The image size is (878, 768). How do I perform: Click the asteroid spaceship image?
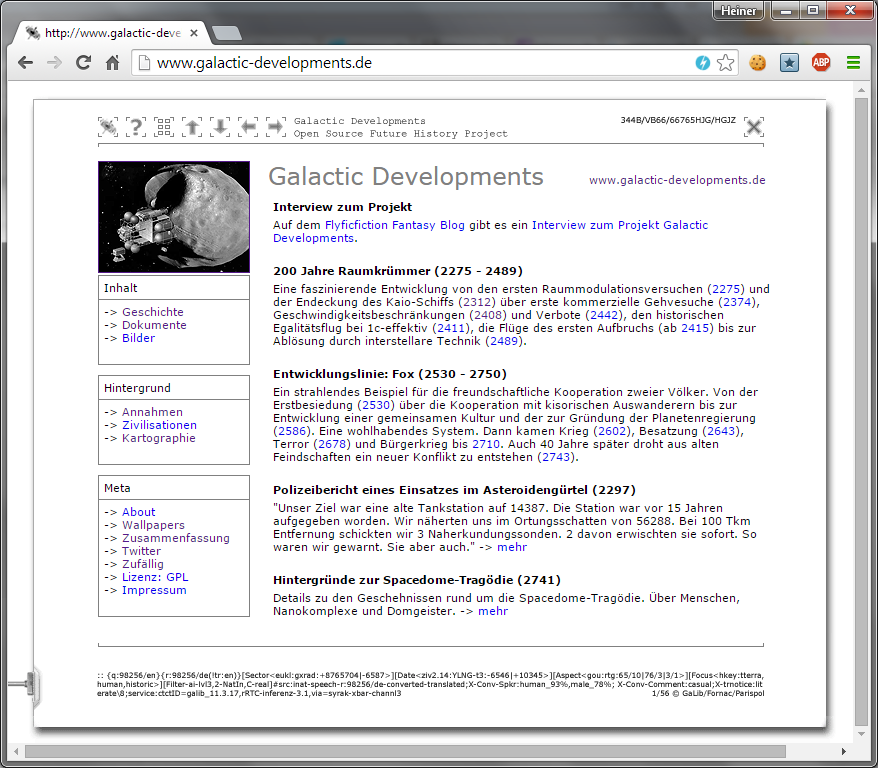point(174,217)
